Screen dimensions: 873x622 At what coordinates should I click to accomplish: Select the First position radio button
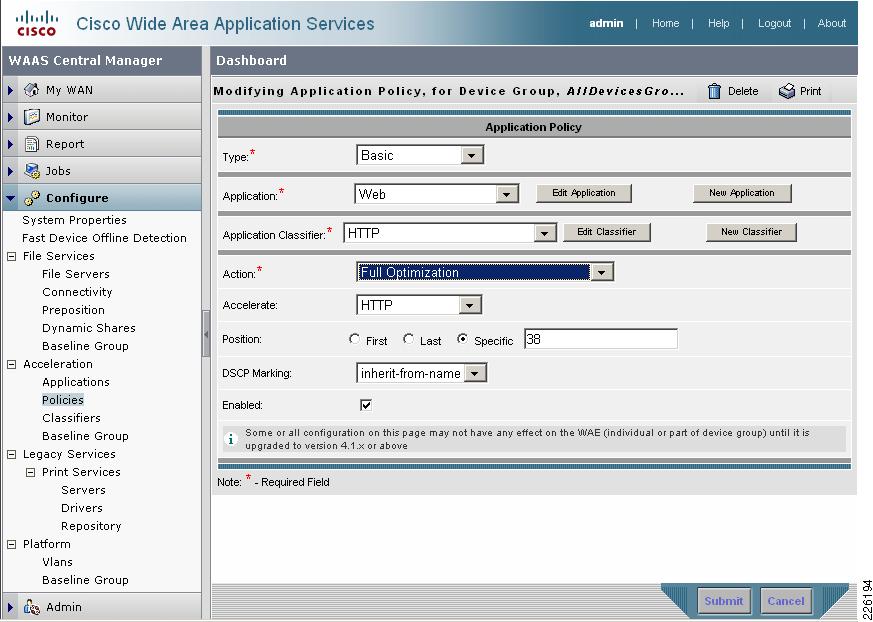354,339
